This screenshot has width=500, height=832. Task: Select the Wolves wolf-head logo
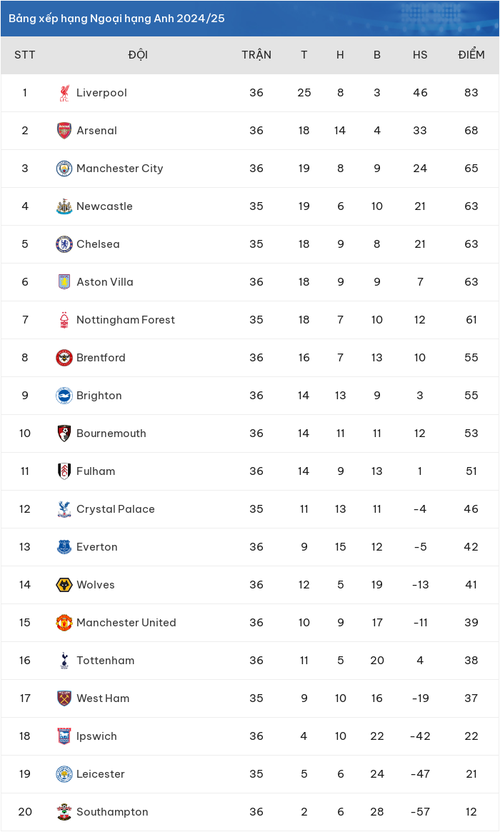point(64,585)
